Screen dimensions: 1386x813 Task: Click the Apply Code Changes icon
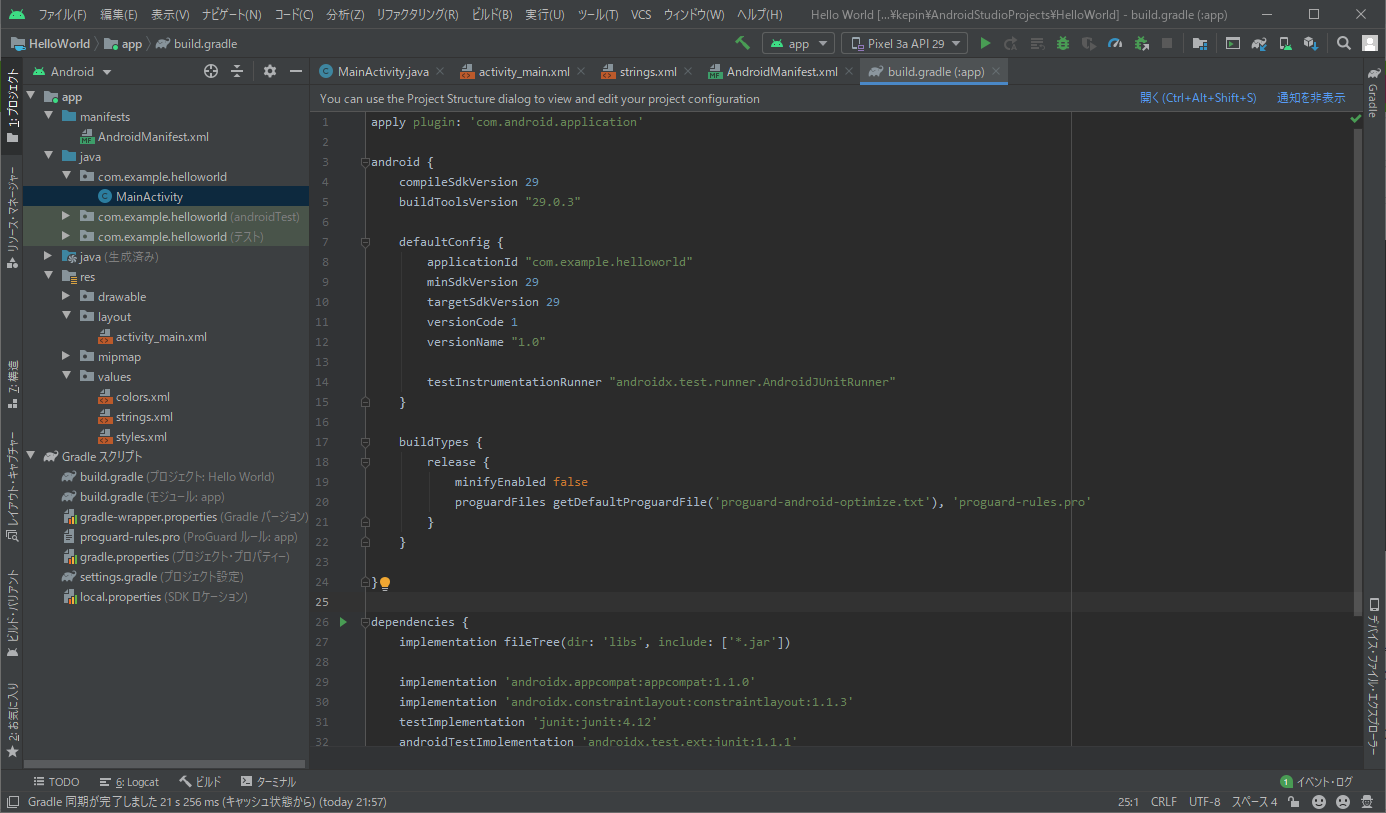coord(1037,43)
